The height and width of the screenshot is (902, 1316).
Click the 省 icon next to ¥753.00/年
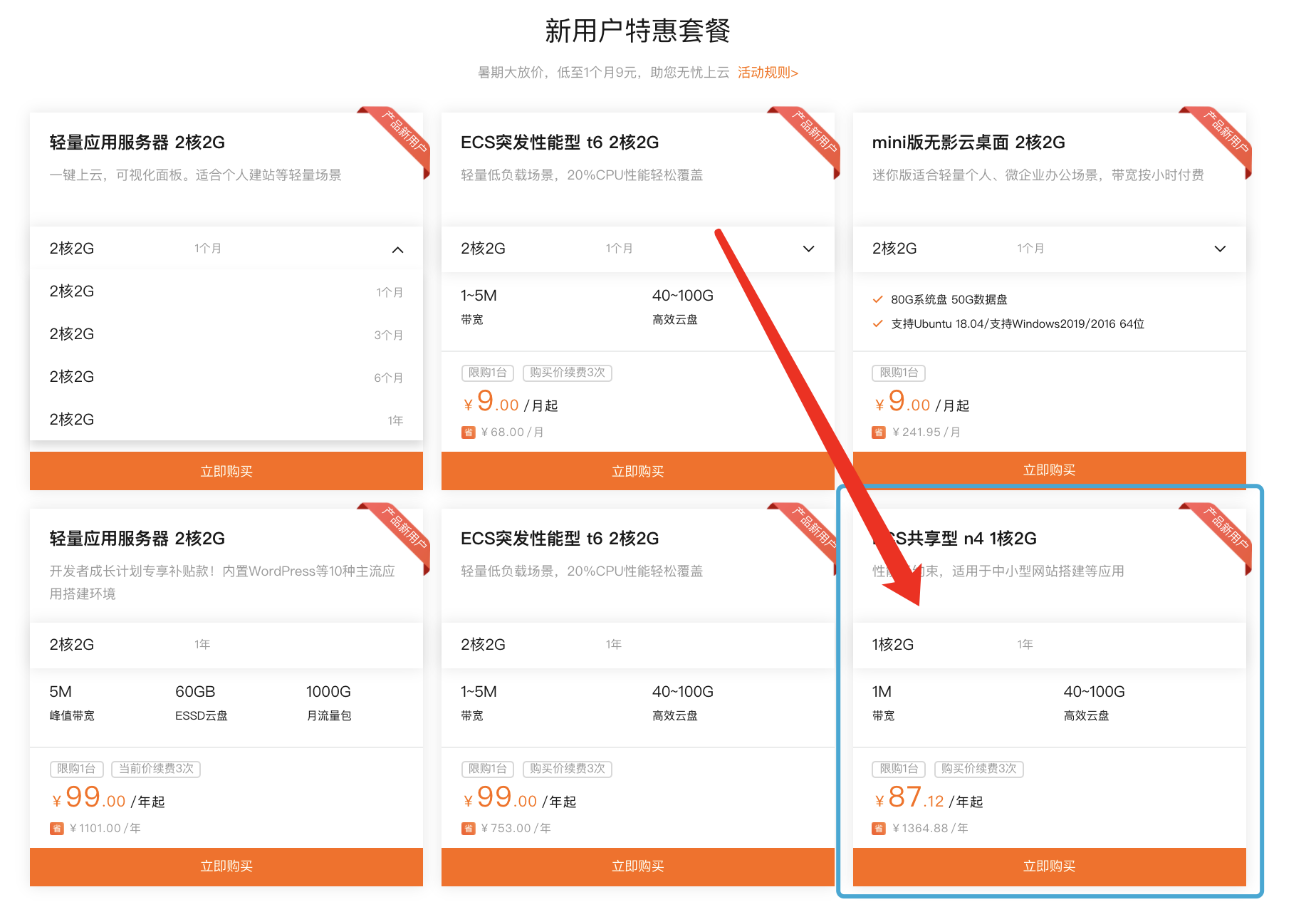click(468, 829)
